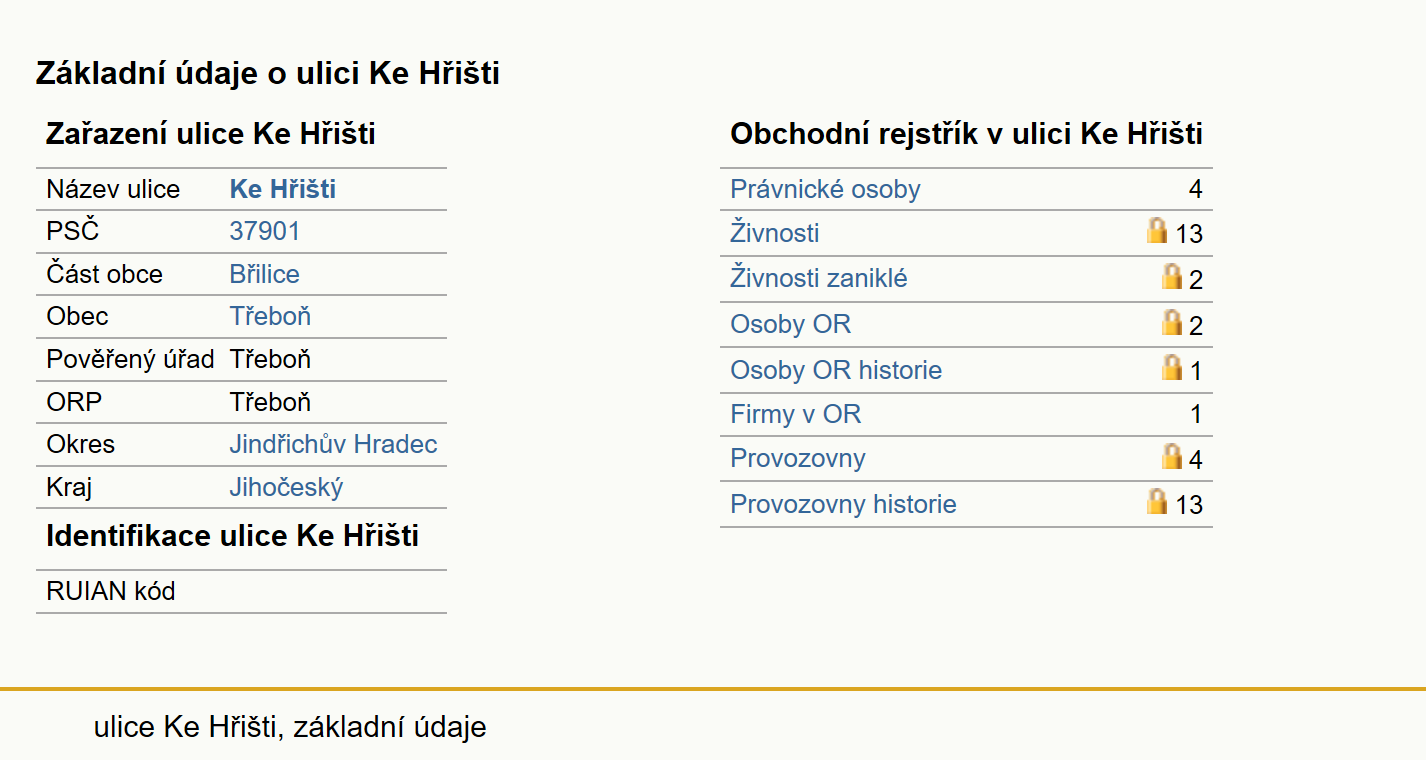
Task: Open the Provozovny link
Action: [798, 459]
